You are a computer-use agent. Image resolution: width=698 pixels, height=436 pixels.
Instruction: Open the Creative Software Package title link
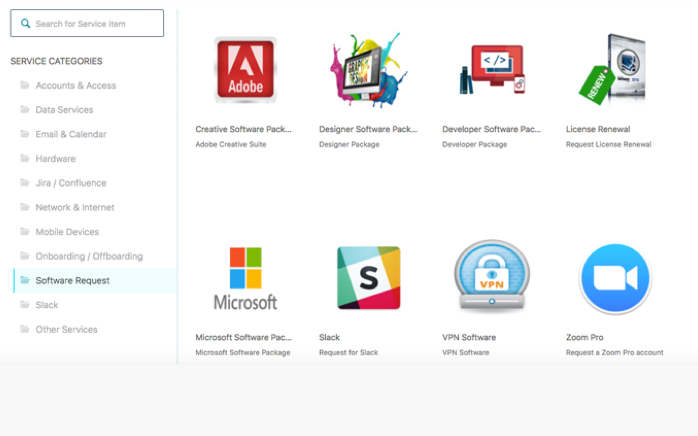click(x=243, y=129)
